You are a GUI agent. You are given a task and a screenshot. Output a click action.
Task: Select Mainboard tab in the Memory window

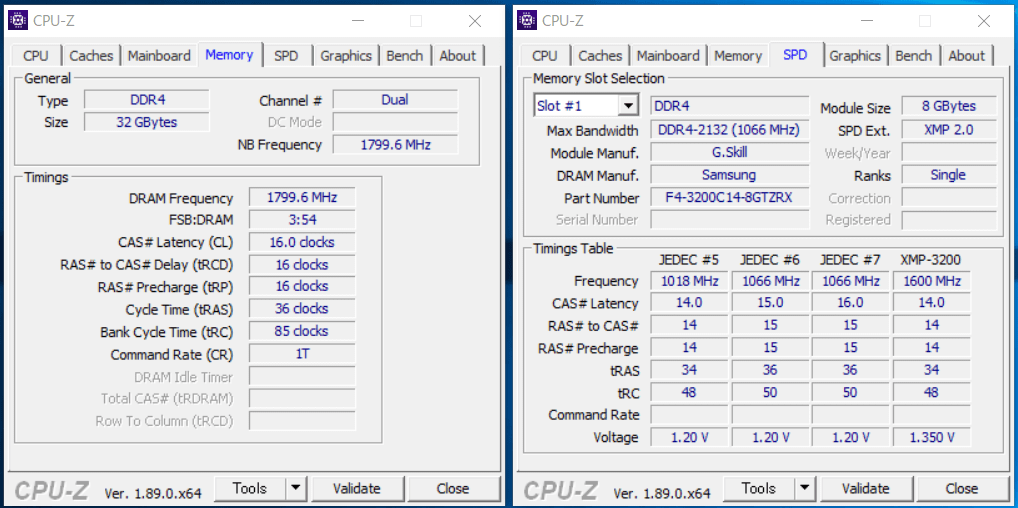(159, 56)
